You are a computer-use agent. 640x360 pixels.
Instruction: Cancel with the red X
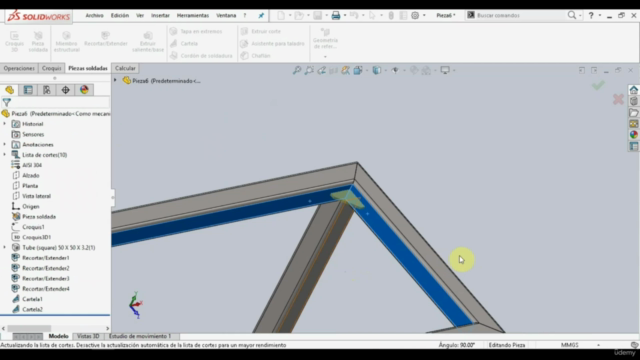pyautogui.click(x=618, y=99)
